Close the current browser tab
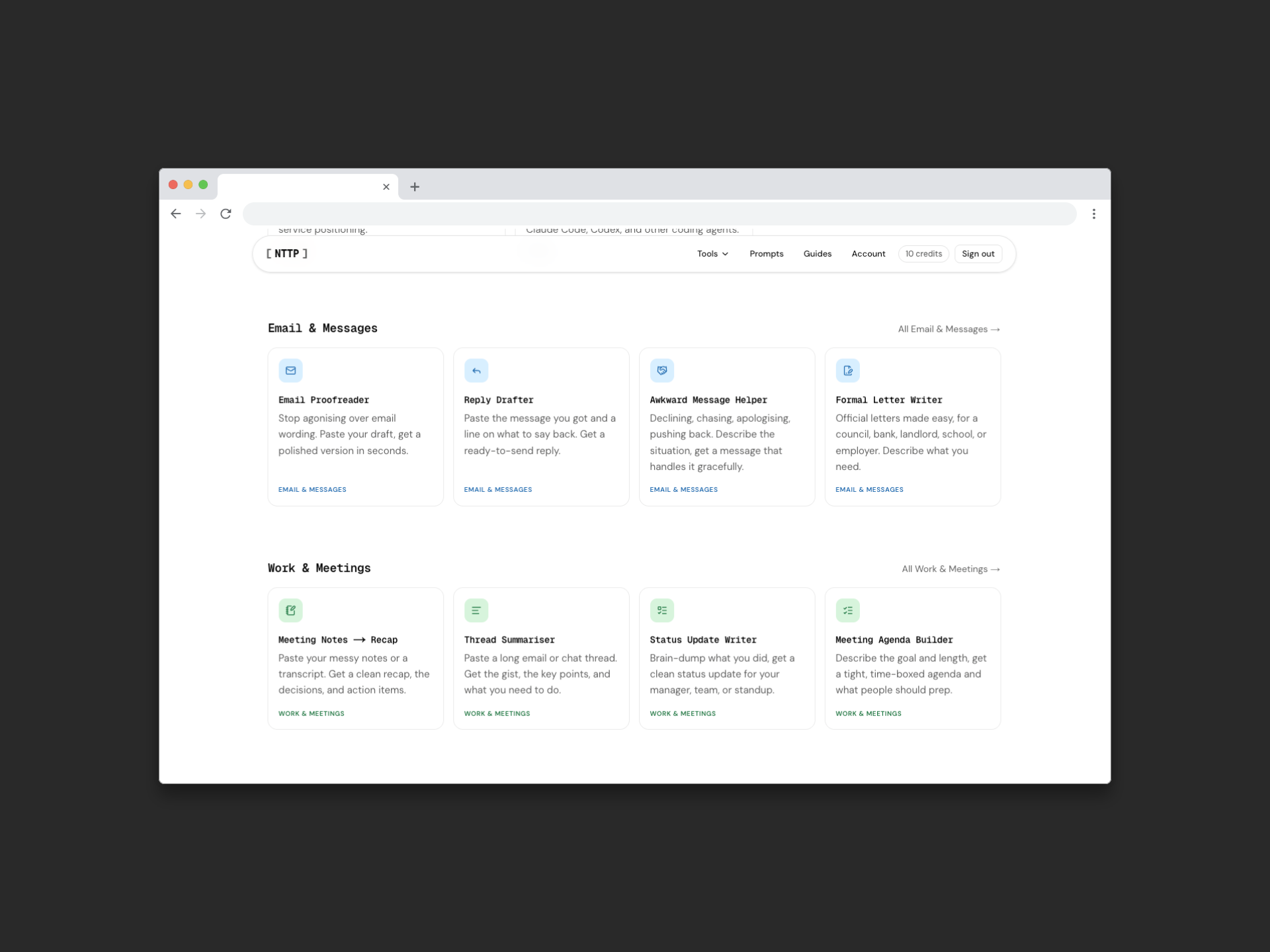The height and width of the screenshot is (952, 1270). pyautogui.click(x=386, y=186)
